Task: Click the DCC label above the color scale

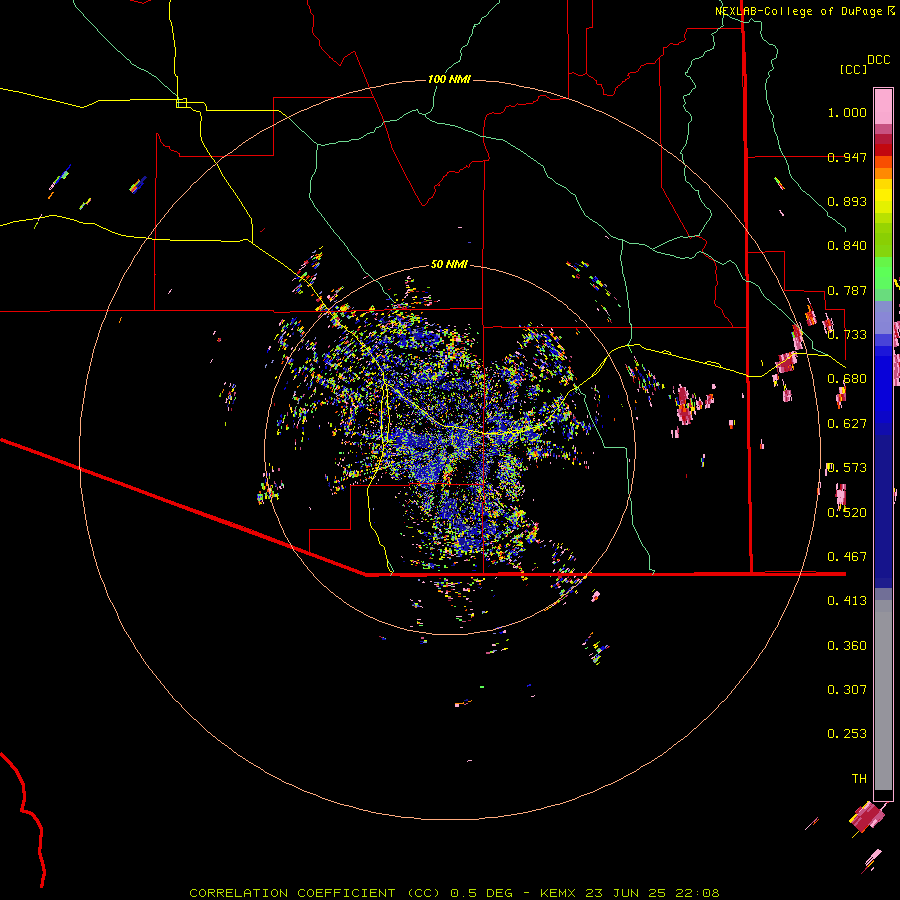Action: click(878, 60)
